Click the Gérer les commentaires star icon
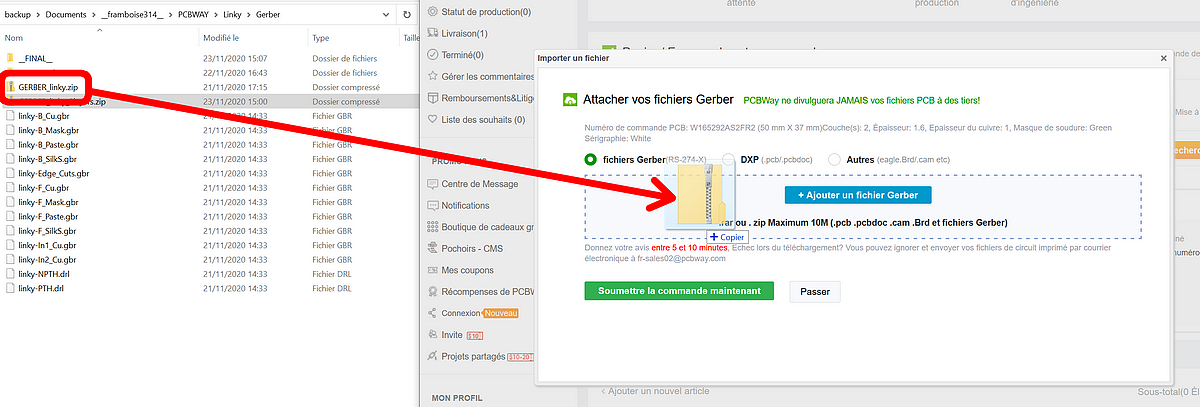1200x407 pixels. coord(432,76)
